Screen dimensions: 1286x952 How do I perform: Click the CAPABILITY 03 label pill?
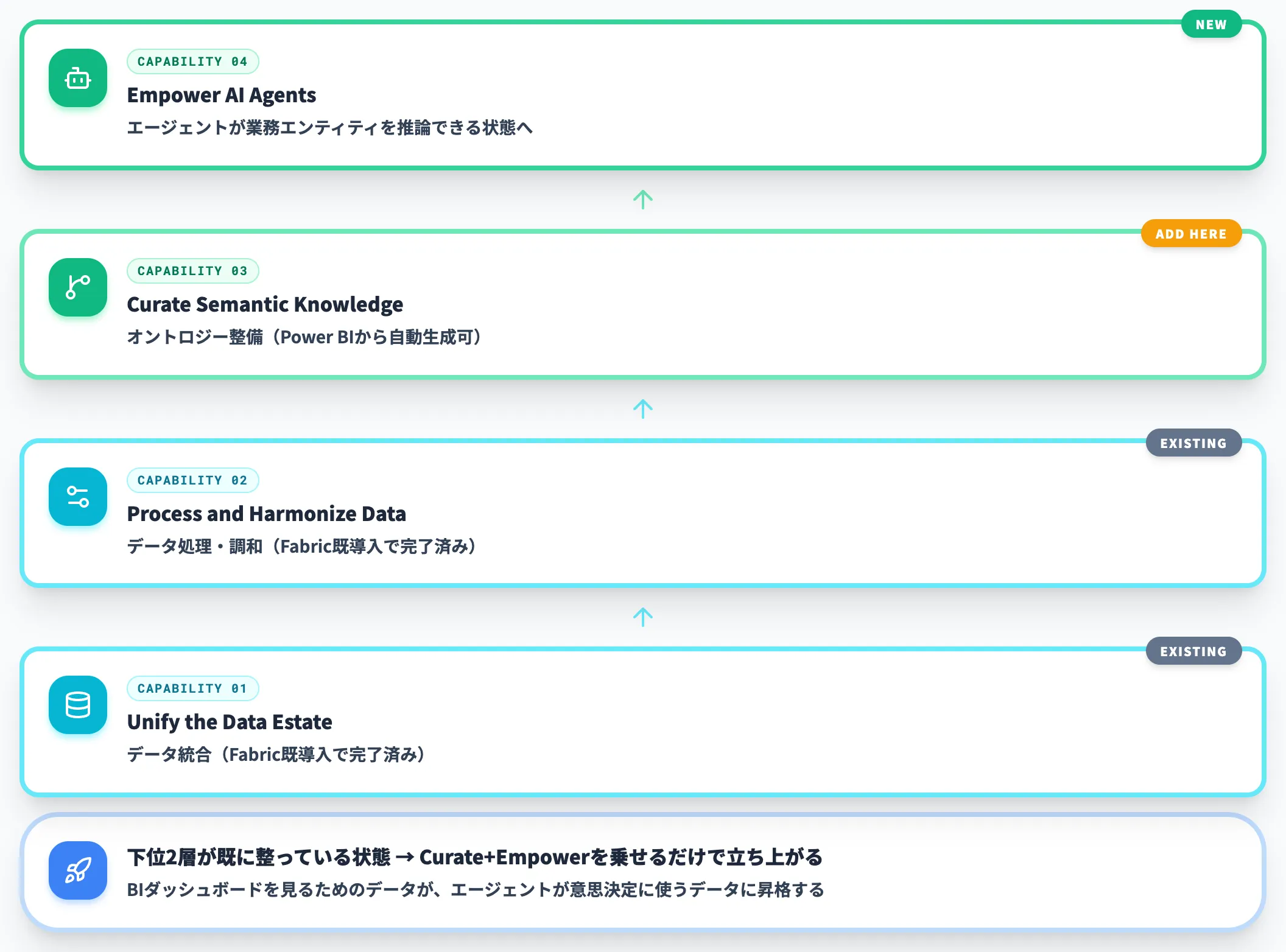(x=192, y=271)
